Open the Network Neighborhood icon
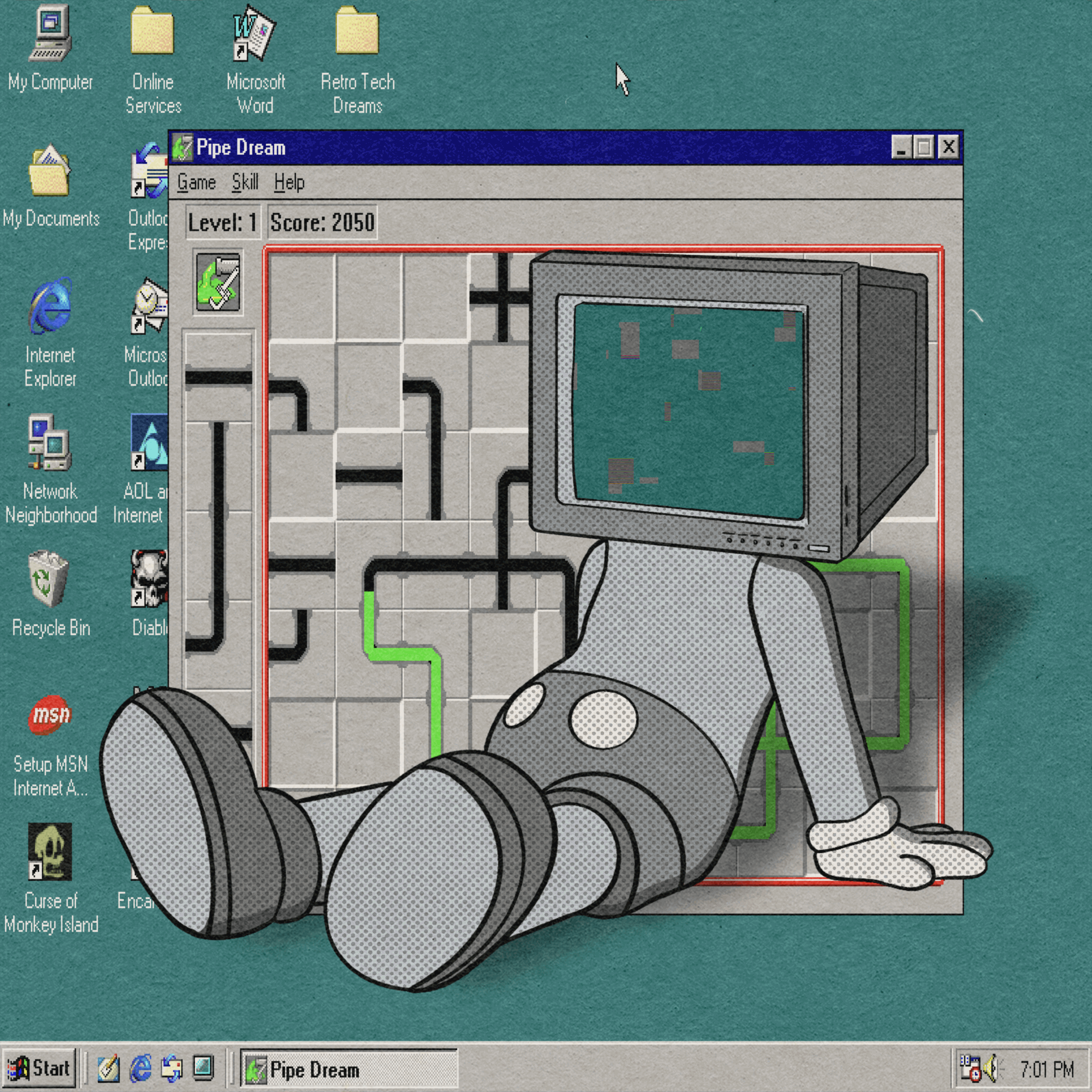Screen dimensions: 1092x1092 (50, 443)
